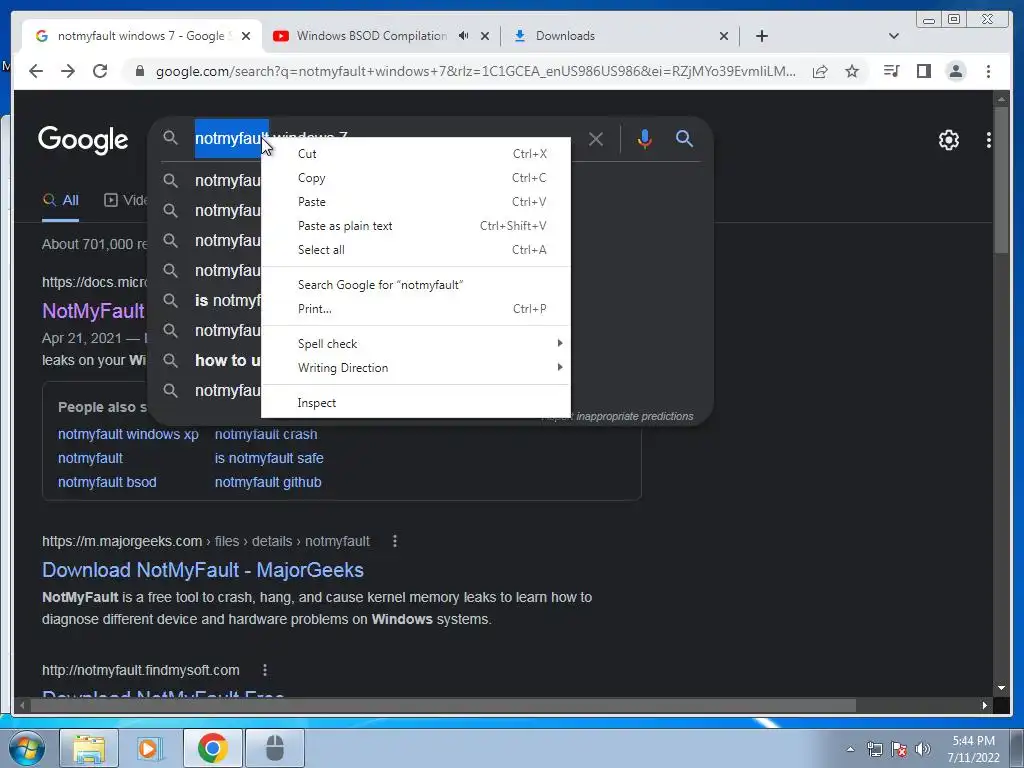Open a new tab with the plus button
Viewport: 1024px width, 768px height.
761,36
